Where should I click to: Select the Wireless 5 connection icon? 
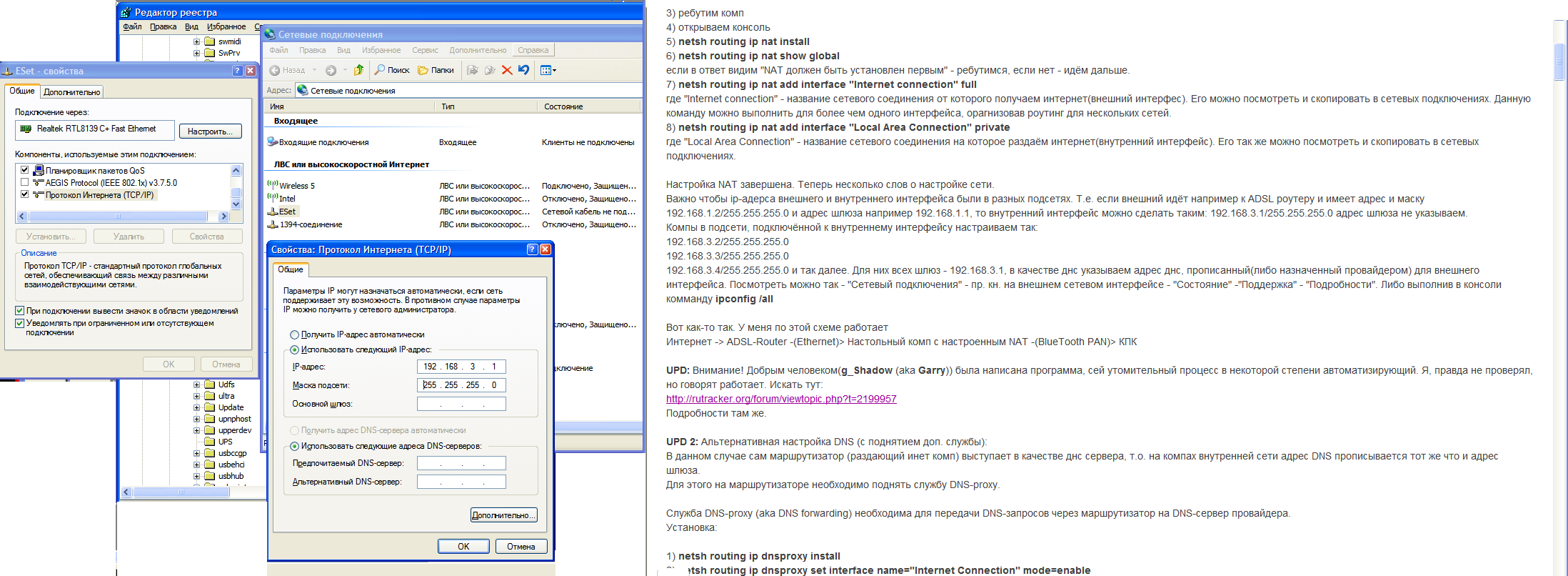(272, 185)
